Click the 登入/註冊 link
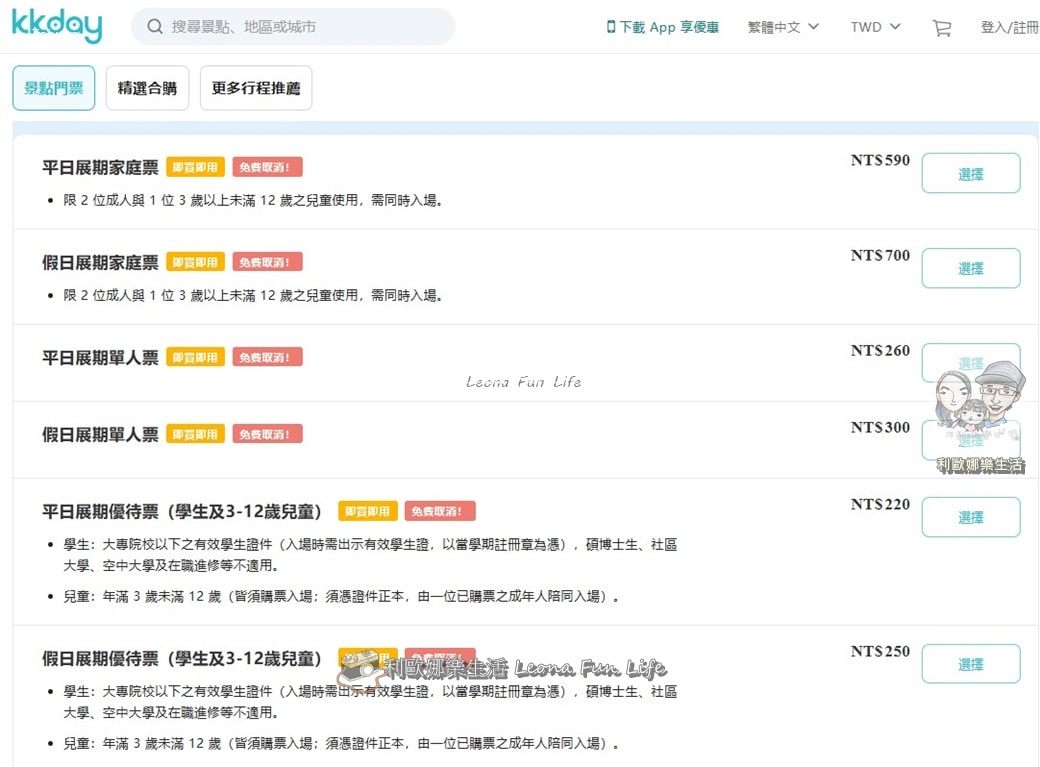This screenshot has width=1040, height=767. (1009, 27)
